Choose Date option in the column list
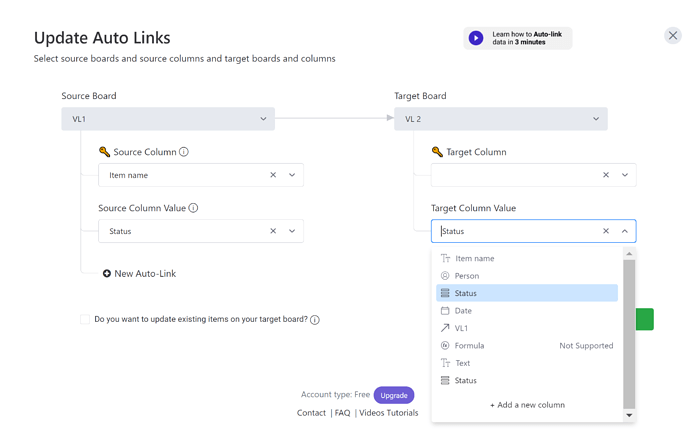 (x=463, y=311)
